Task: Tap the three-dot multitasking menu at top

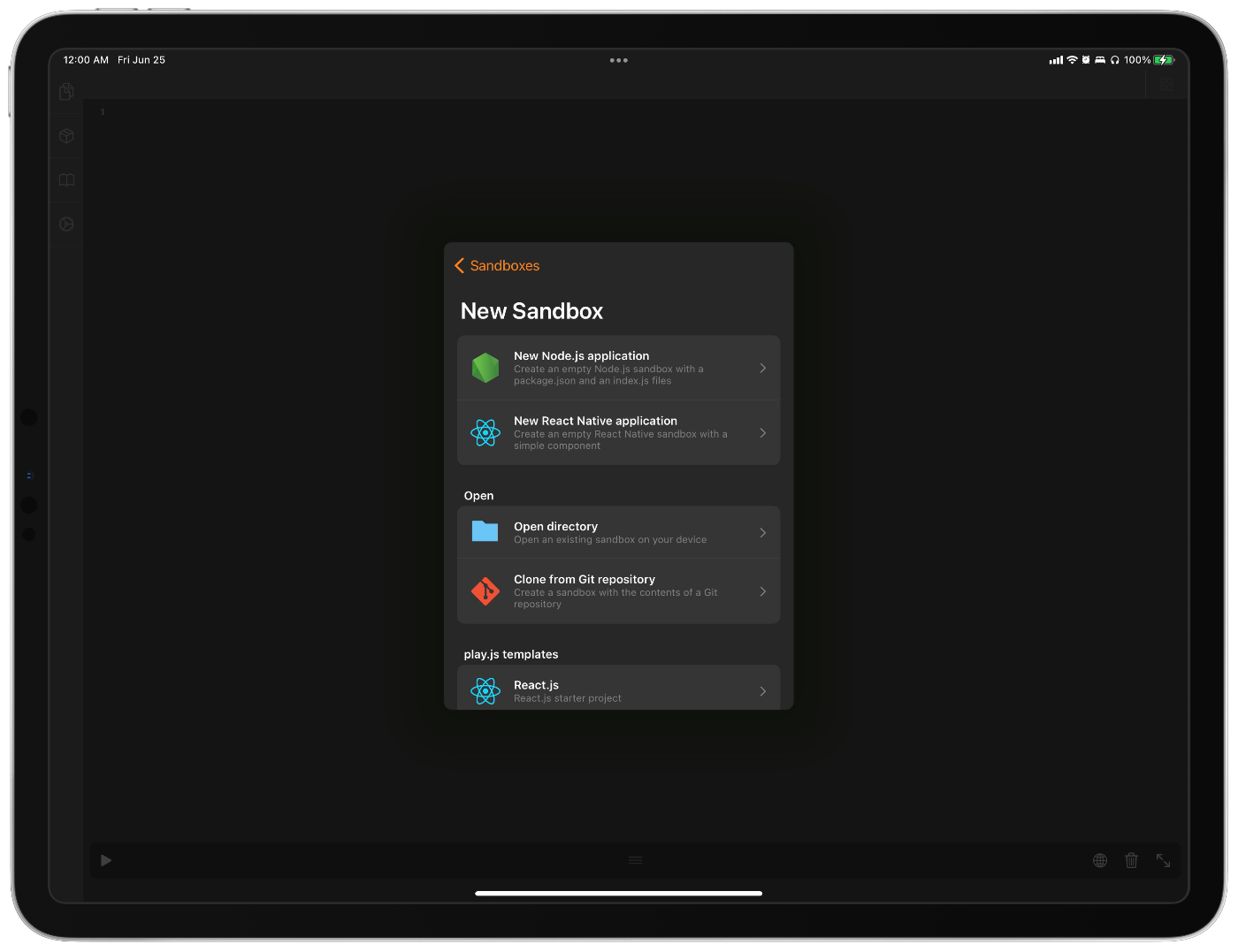Action: [619, 60]
